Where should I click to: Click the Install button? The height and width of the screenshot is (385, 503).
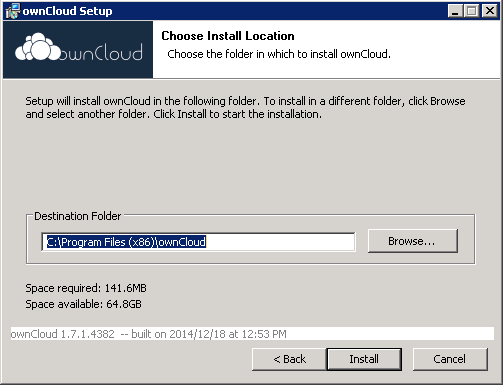pos(364,359)
